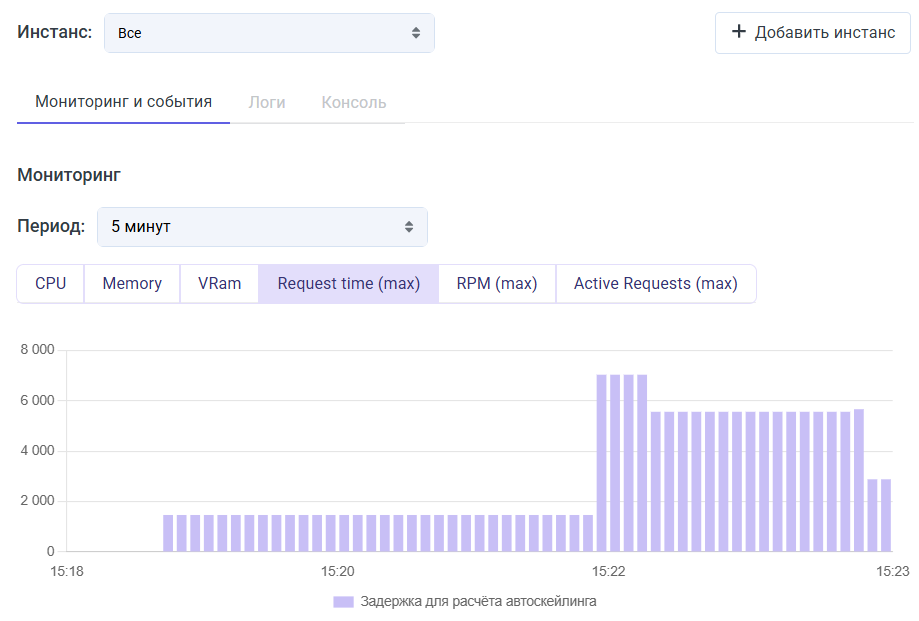The height and width of the screenshot is (621, 919).
Task: Expand the Период dropdown set to 5 минут
Action: [261, 227]
